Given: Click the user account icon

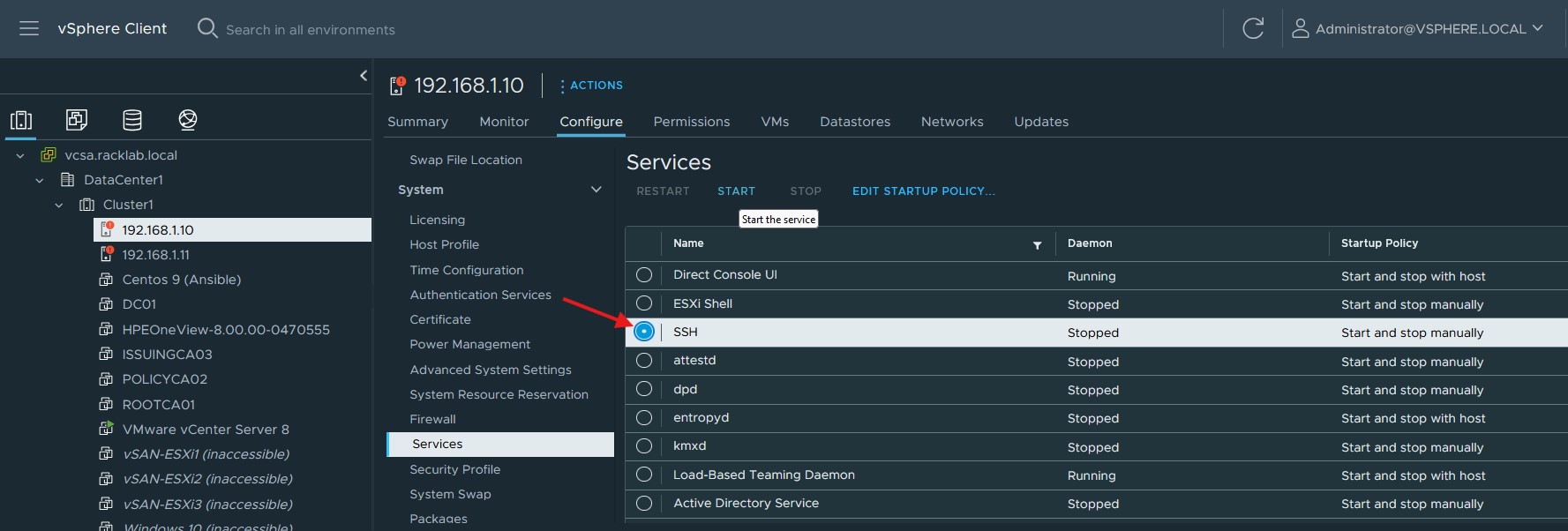Looking at the screenshot, I should coord(1300,29).
